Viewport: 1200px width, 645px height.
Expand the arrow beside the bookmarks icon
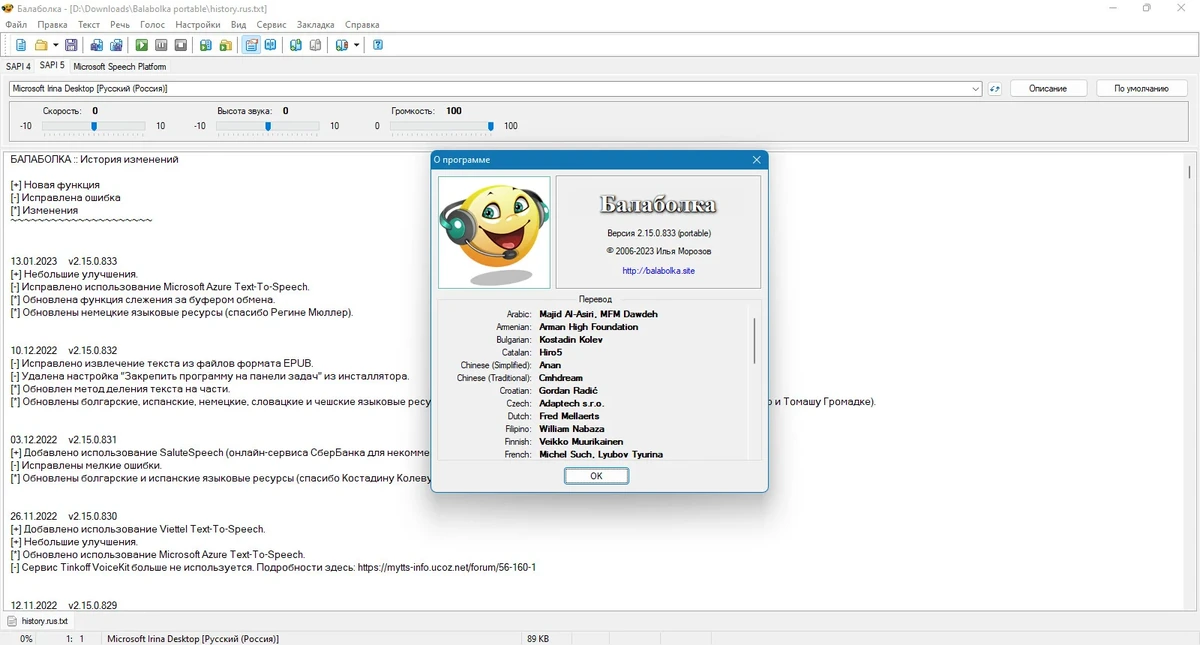pyautogui.click(x=356, y=45)
